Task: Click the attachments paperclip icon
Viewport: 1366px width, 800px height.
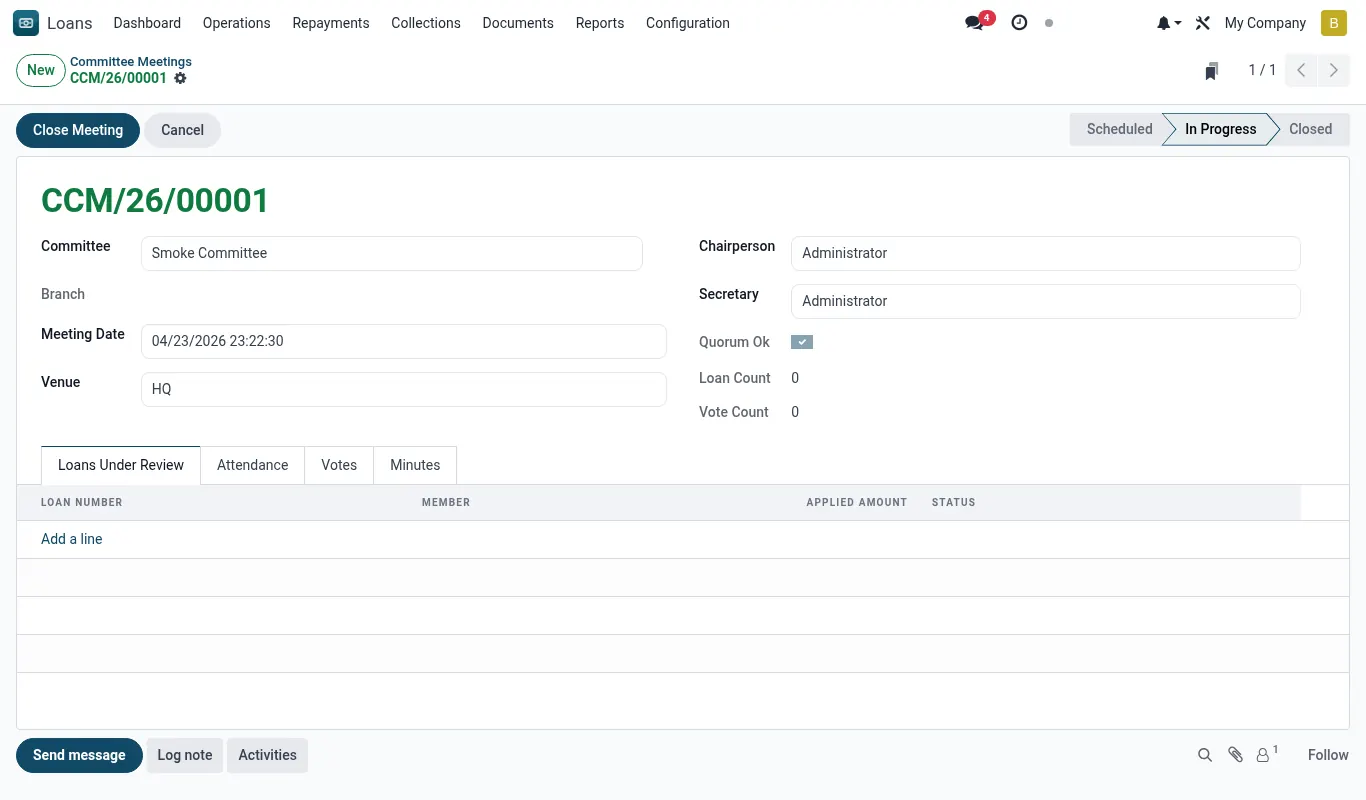Action: [x=1236, y=755]
